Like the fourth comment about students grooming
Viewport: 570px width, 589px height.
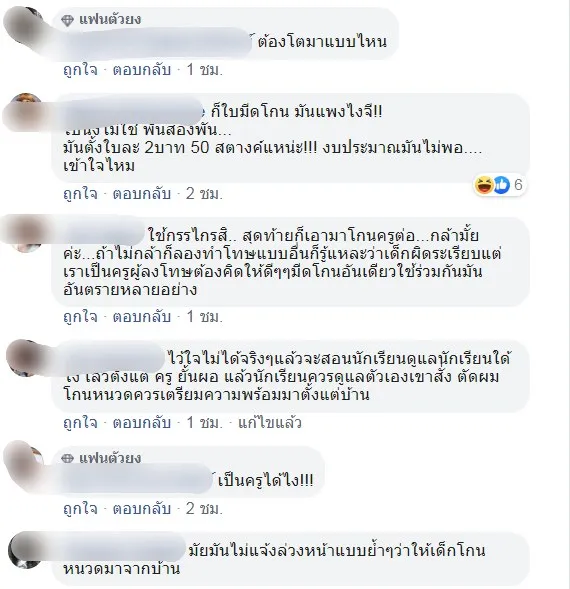80,423
